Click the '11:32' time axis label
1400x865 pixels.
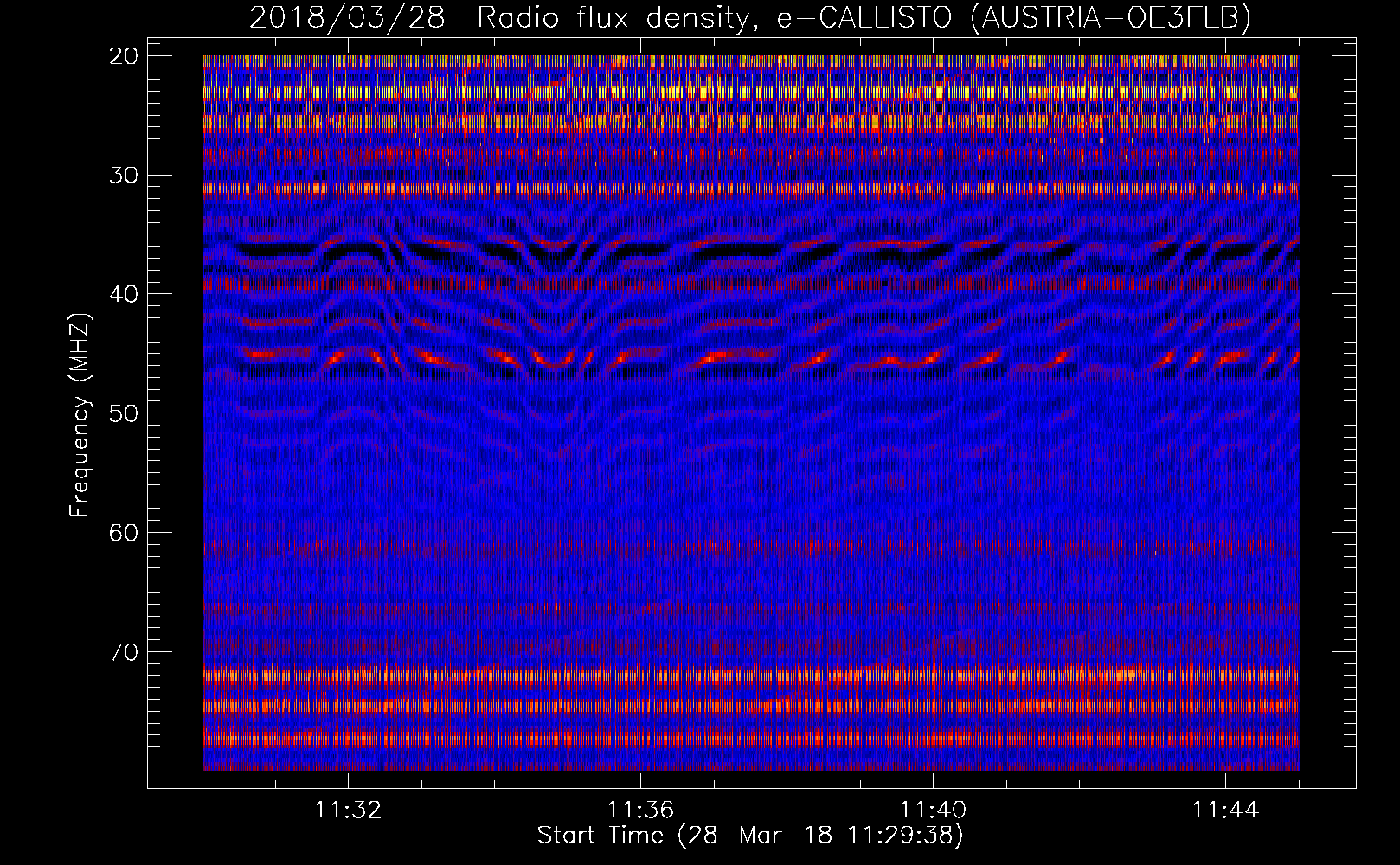coord(348,811)
